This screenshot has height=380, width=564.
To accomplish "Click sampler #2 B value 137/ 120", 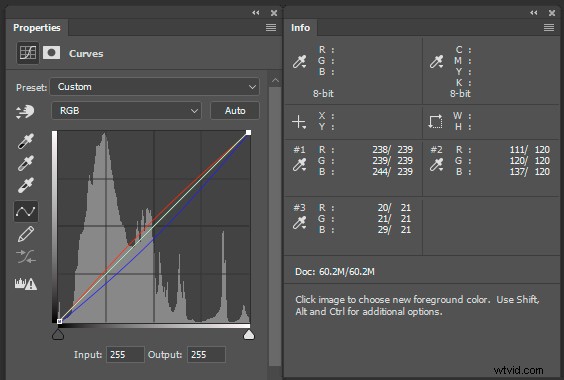I will [529, 172].
